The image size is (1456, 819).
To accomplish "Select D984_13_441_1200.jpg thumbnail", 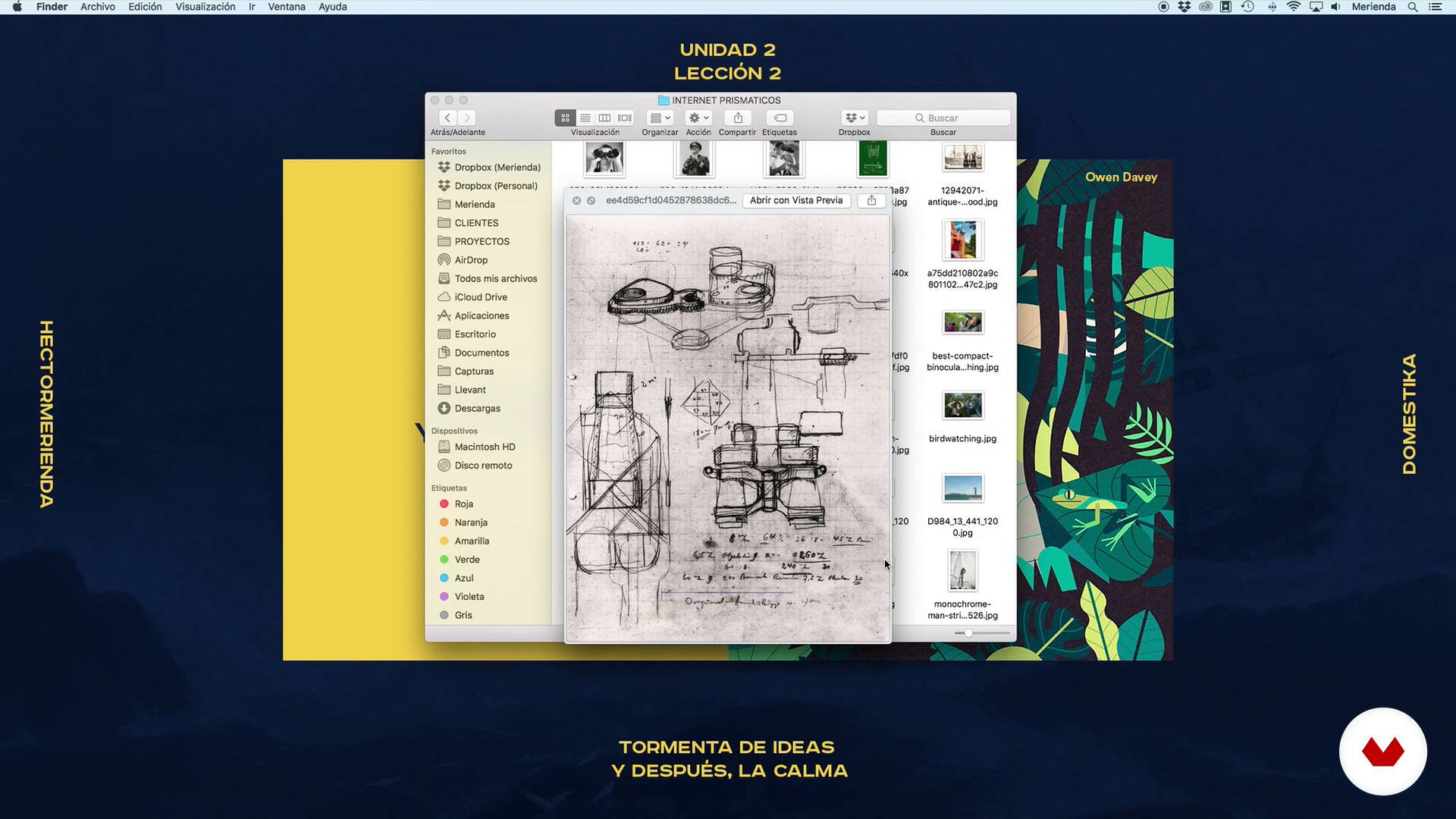I will coord(962,488).
